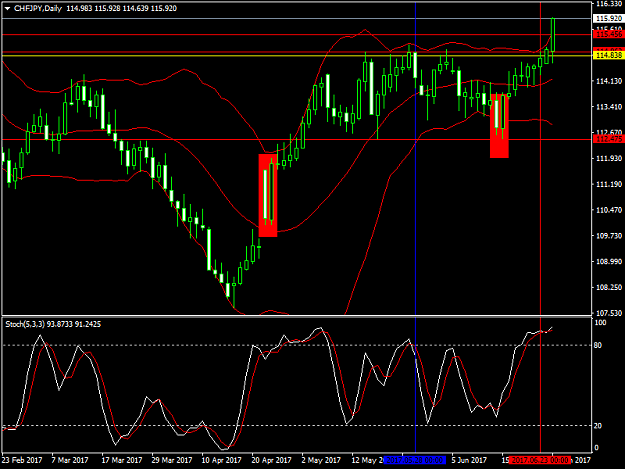
Task: Click the stochastic 80 level label
Action: [x=597, y=345]
